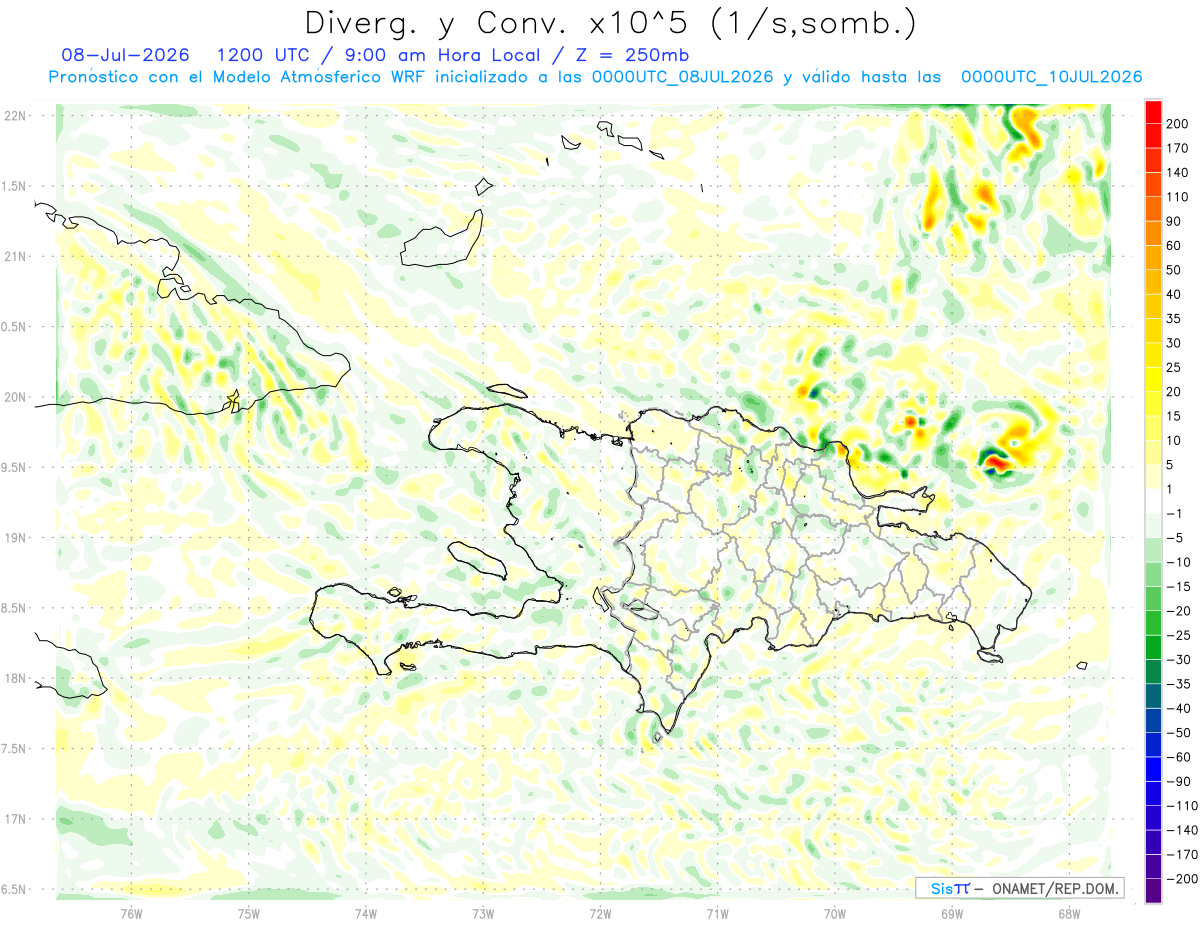Click the '0000UTC_10JUL2026' valid-until text

click(1051, 77)
